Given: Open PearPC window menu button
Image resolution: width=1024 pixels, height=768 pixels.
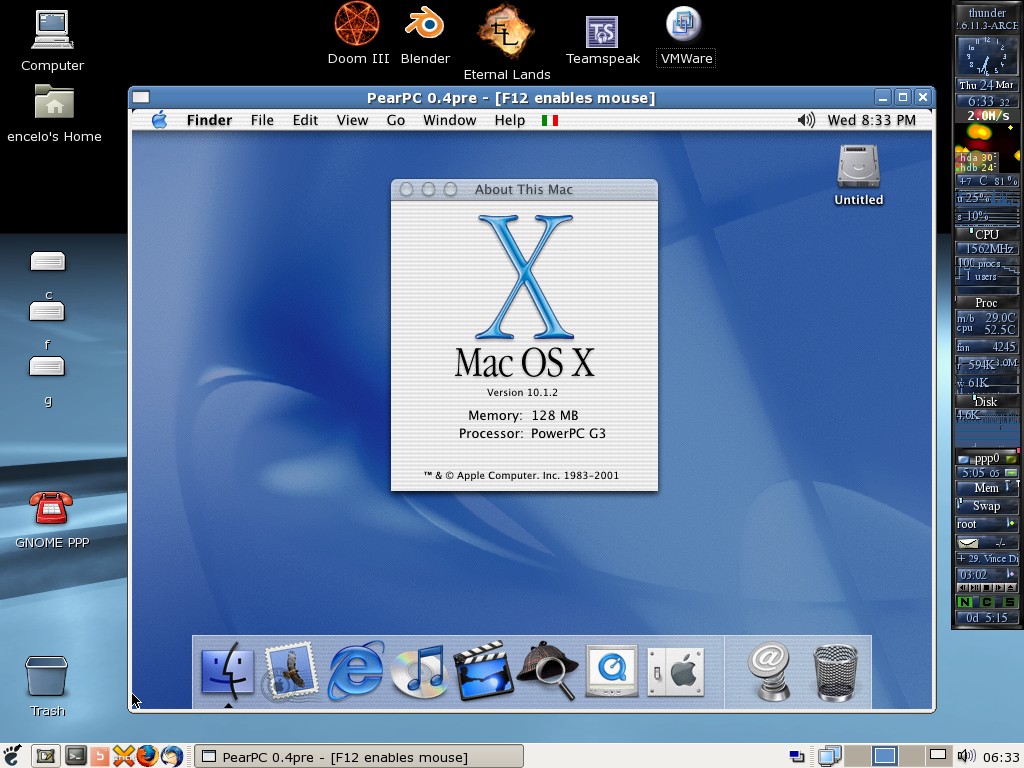Looking at the screenshot, I should 141,97.
